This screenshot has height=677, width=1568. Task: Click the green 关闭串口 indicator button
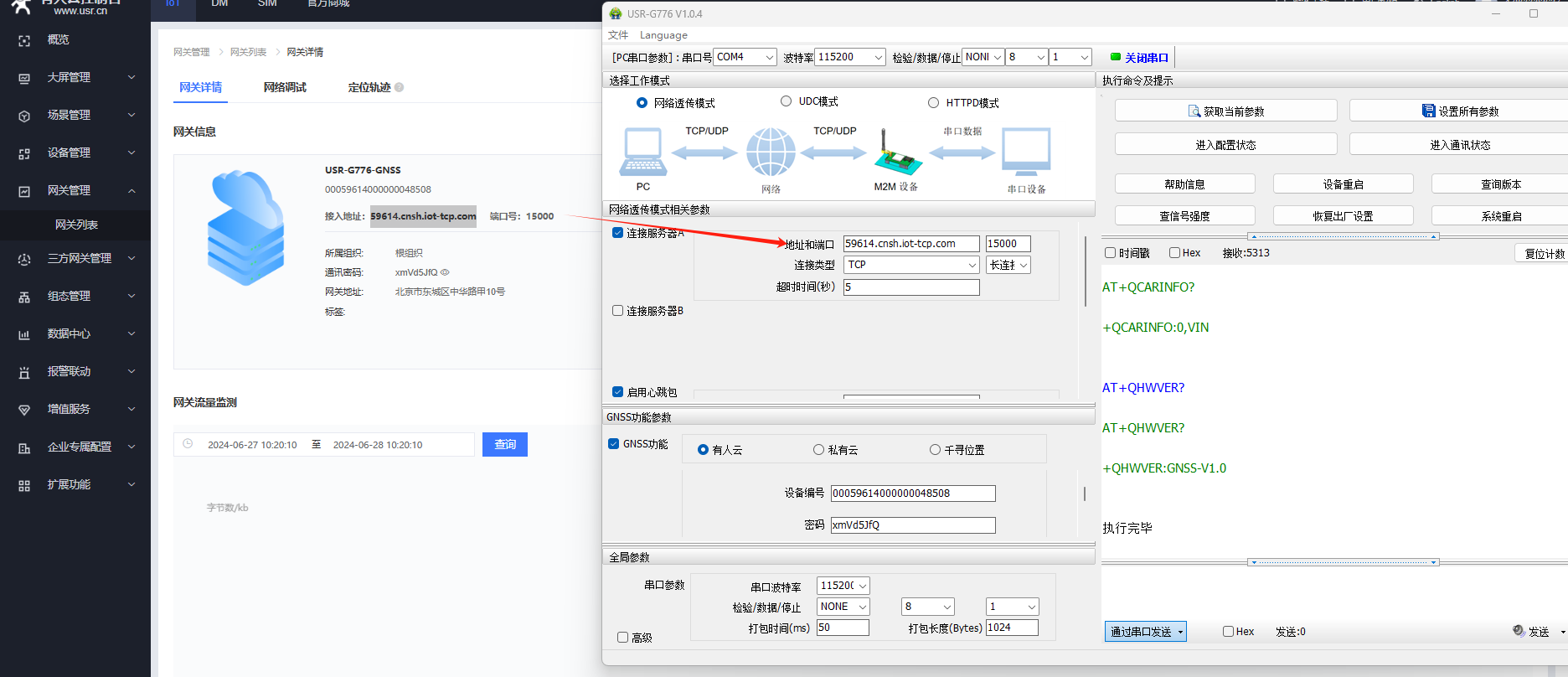point(1139,58)
